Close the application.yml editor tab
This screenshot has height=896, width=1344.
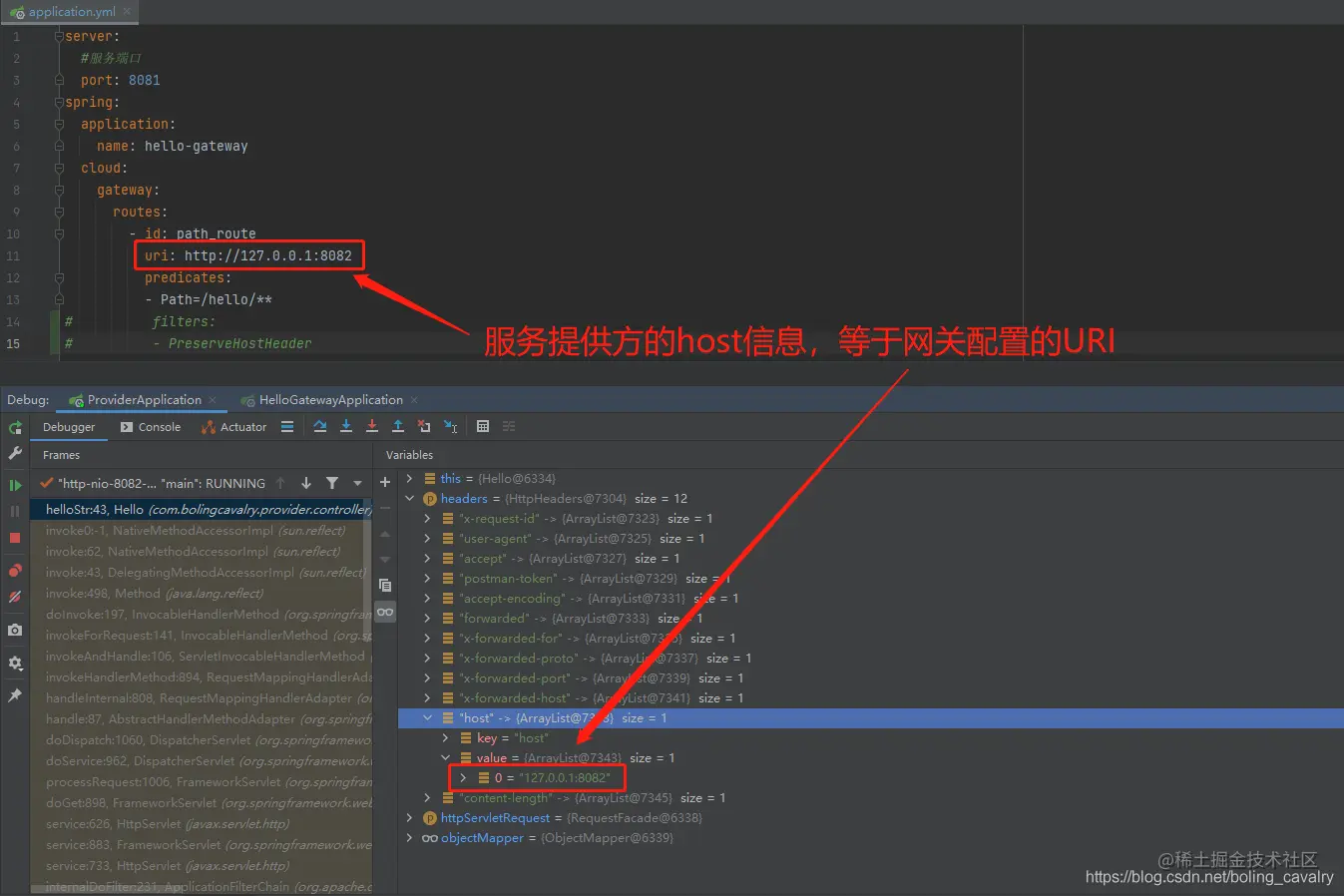pos(128,12)
